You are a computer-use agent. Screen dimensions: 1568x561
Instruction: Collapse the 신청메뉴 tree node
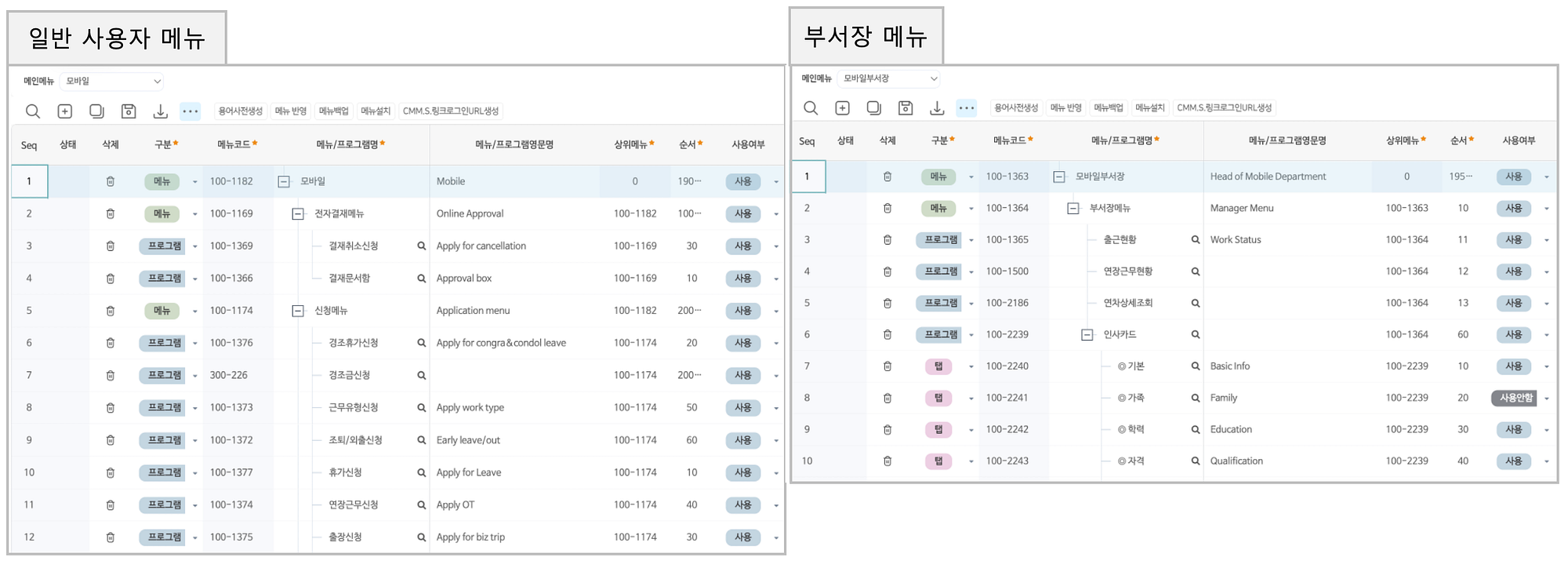pos(298,311)
